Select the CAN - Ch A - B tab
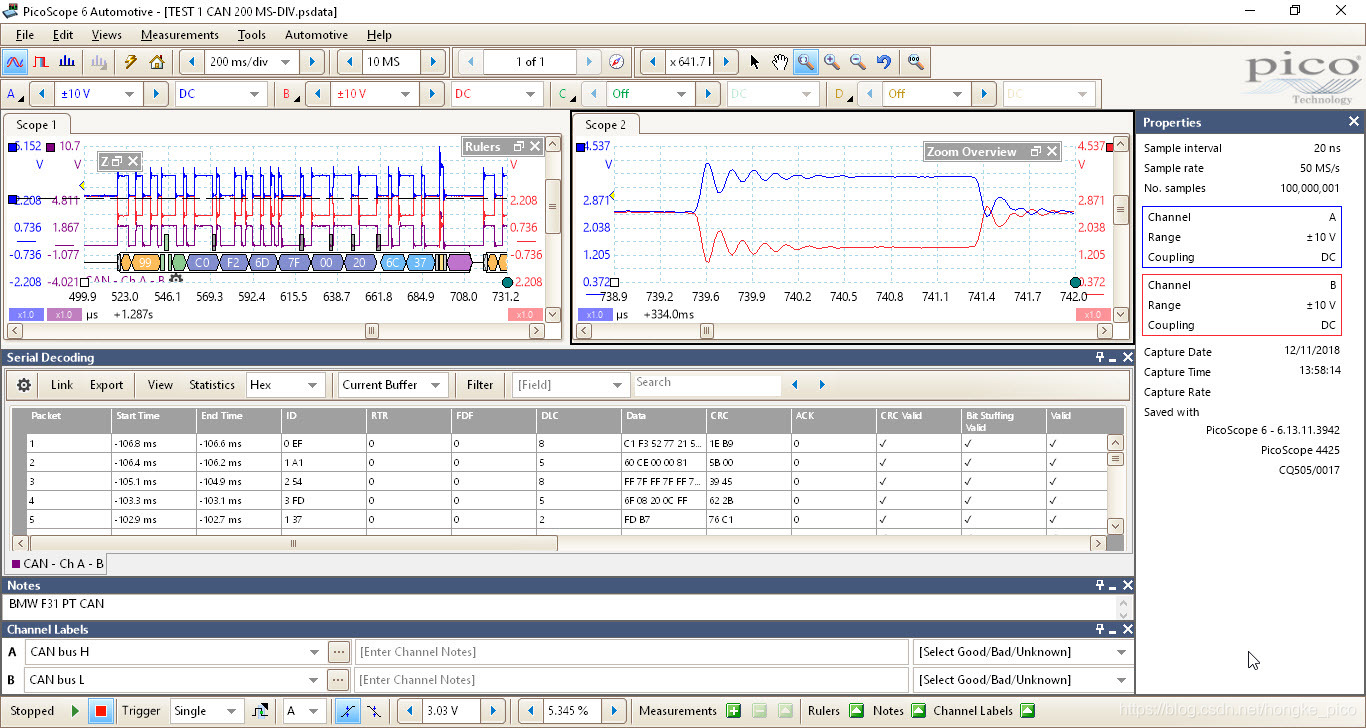 coord(58,564)
